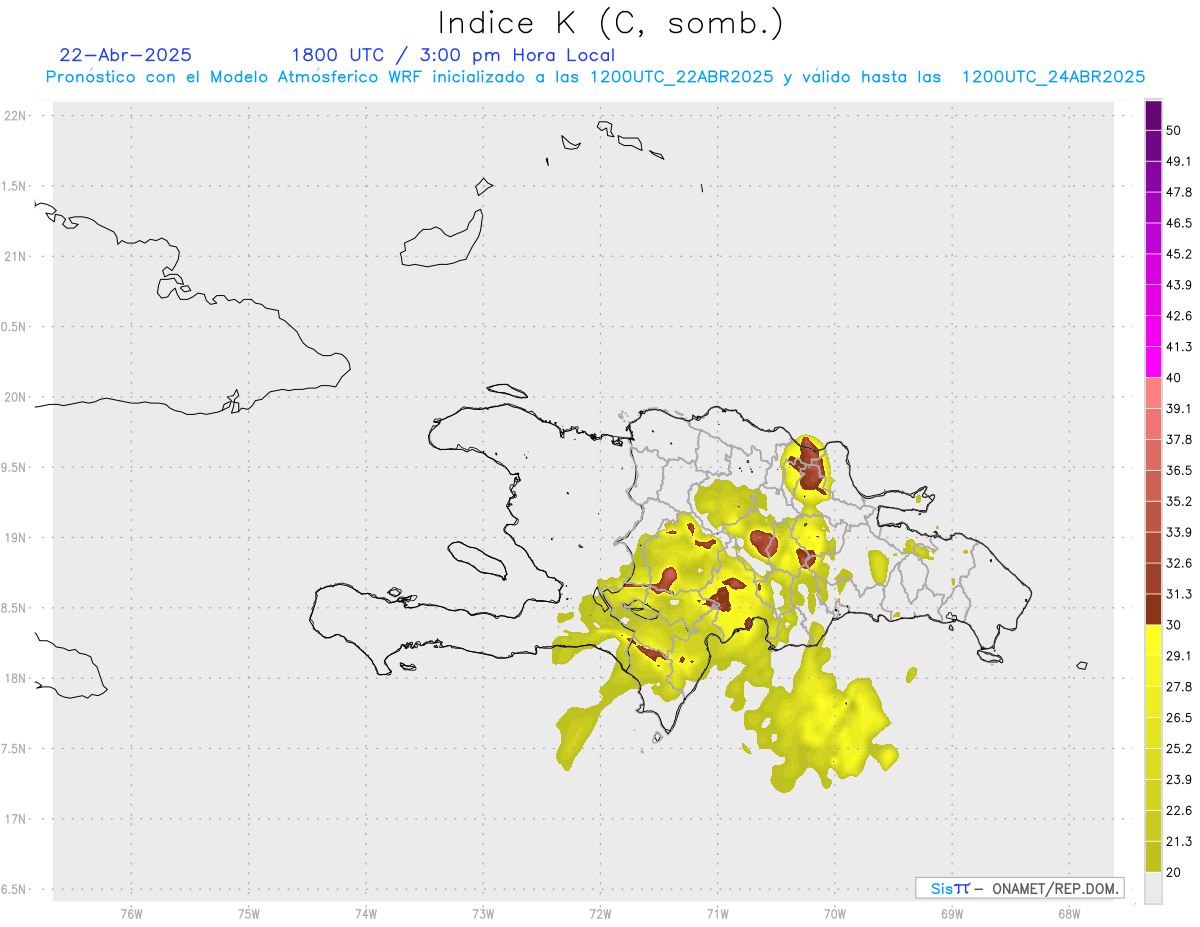
Task: Click the '25.2' color scale value
Action: 1179,749
